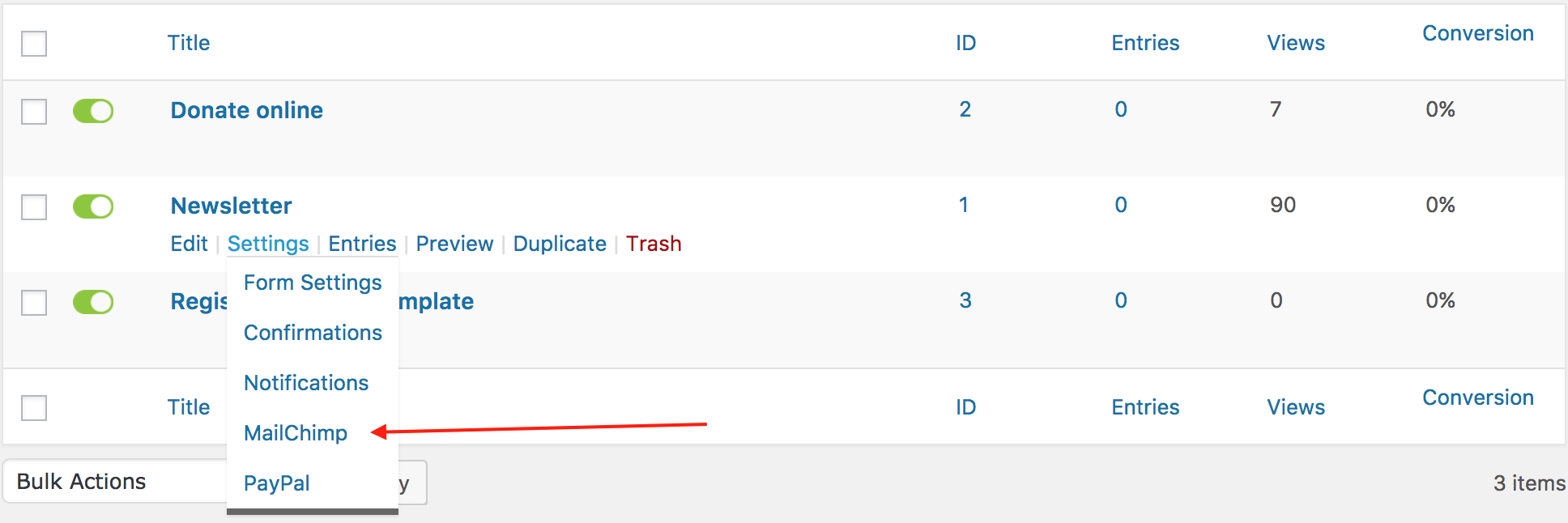1568x523 pixels.
Task: Tick the select-all checkbox in footer
Action: click(34, 407)
